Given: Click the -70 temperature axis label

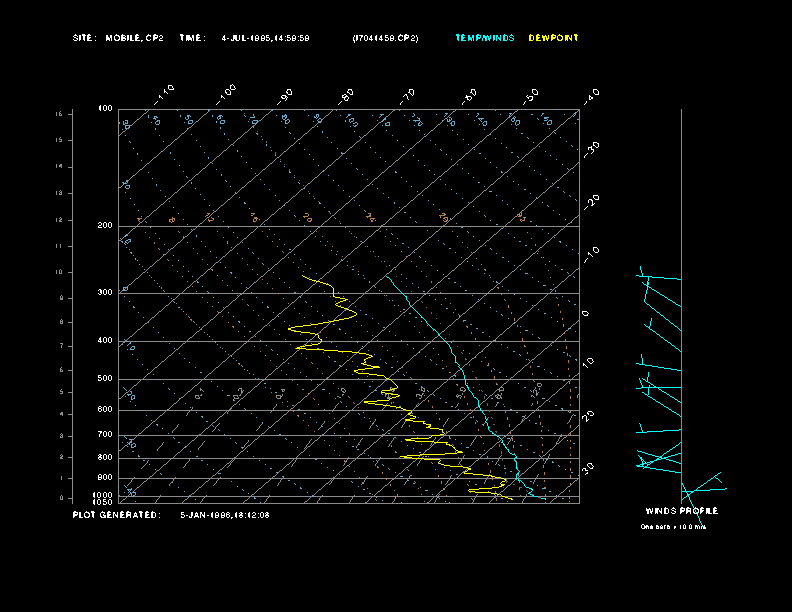Looking at the screenshot, I should pyautogui.click(x=408, y=97).
